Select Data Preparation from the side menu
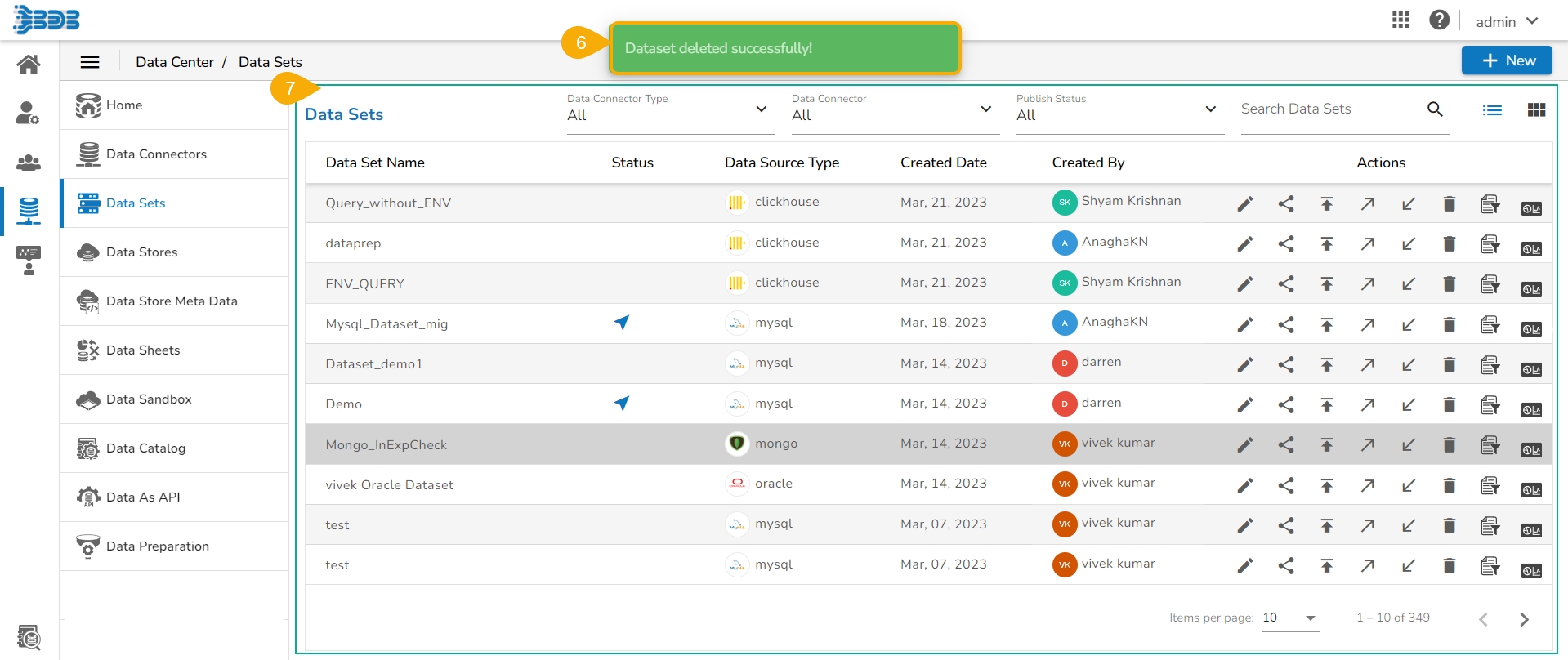Image resolution: width=1568 pixels, height=660 pixels. point(158,546)
